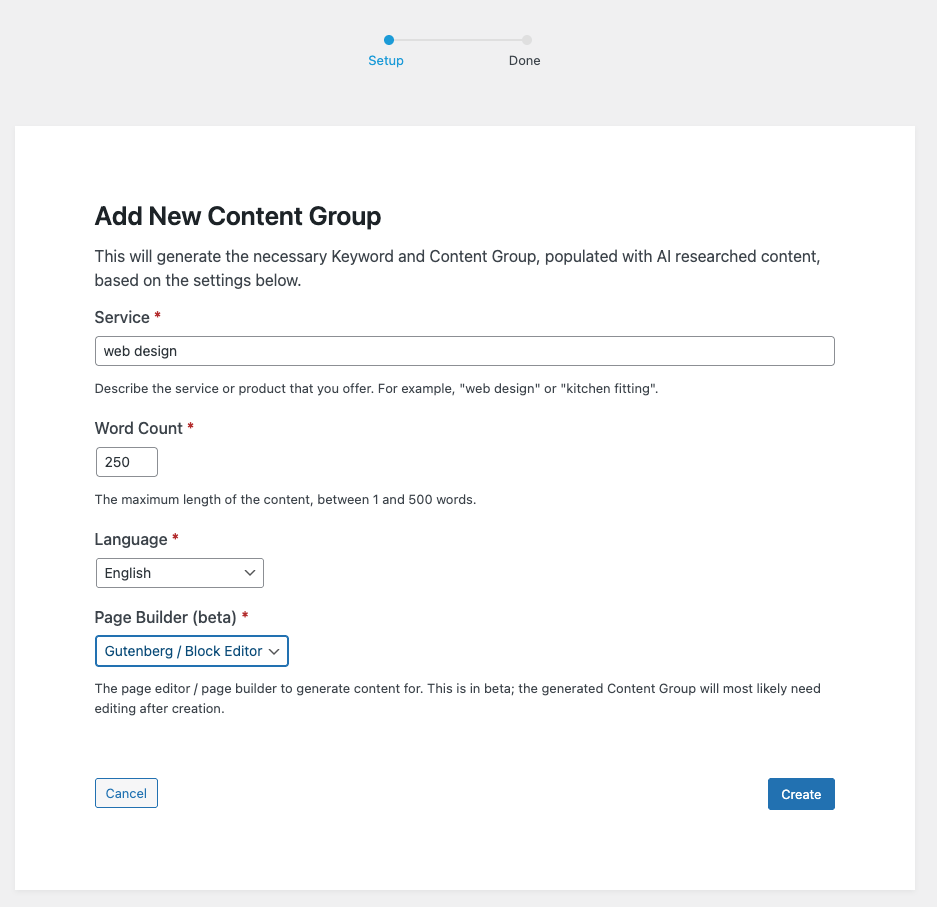Click the Service field label
Image resolution: width=937 pixels, height=907 pixels.
coord(122,317)
